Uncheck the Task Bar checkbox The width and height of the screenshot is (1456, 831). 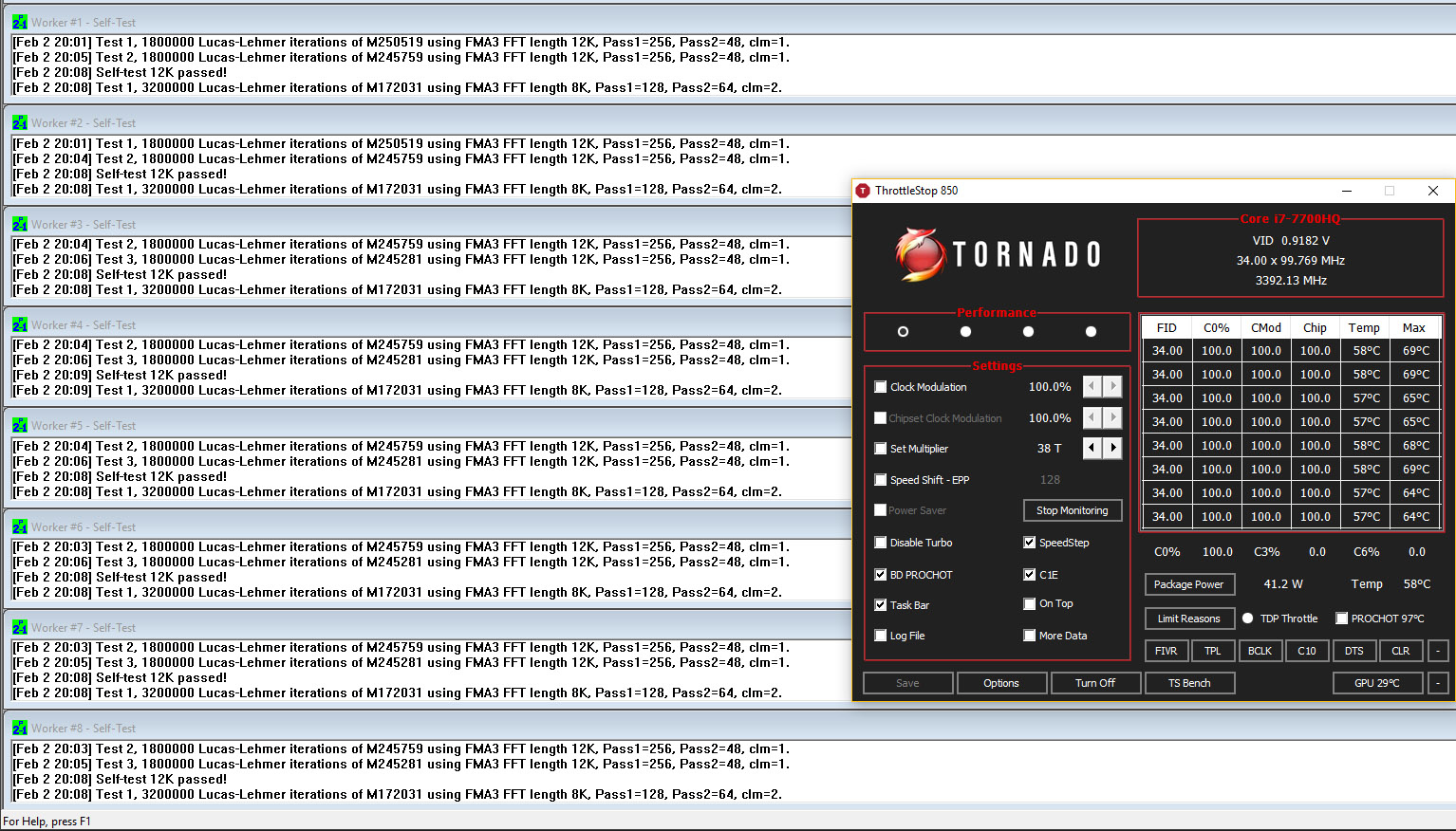tap(881, 605)
